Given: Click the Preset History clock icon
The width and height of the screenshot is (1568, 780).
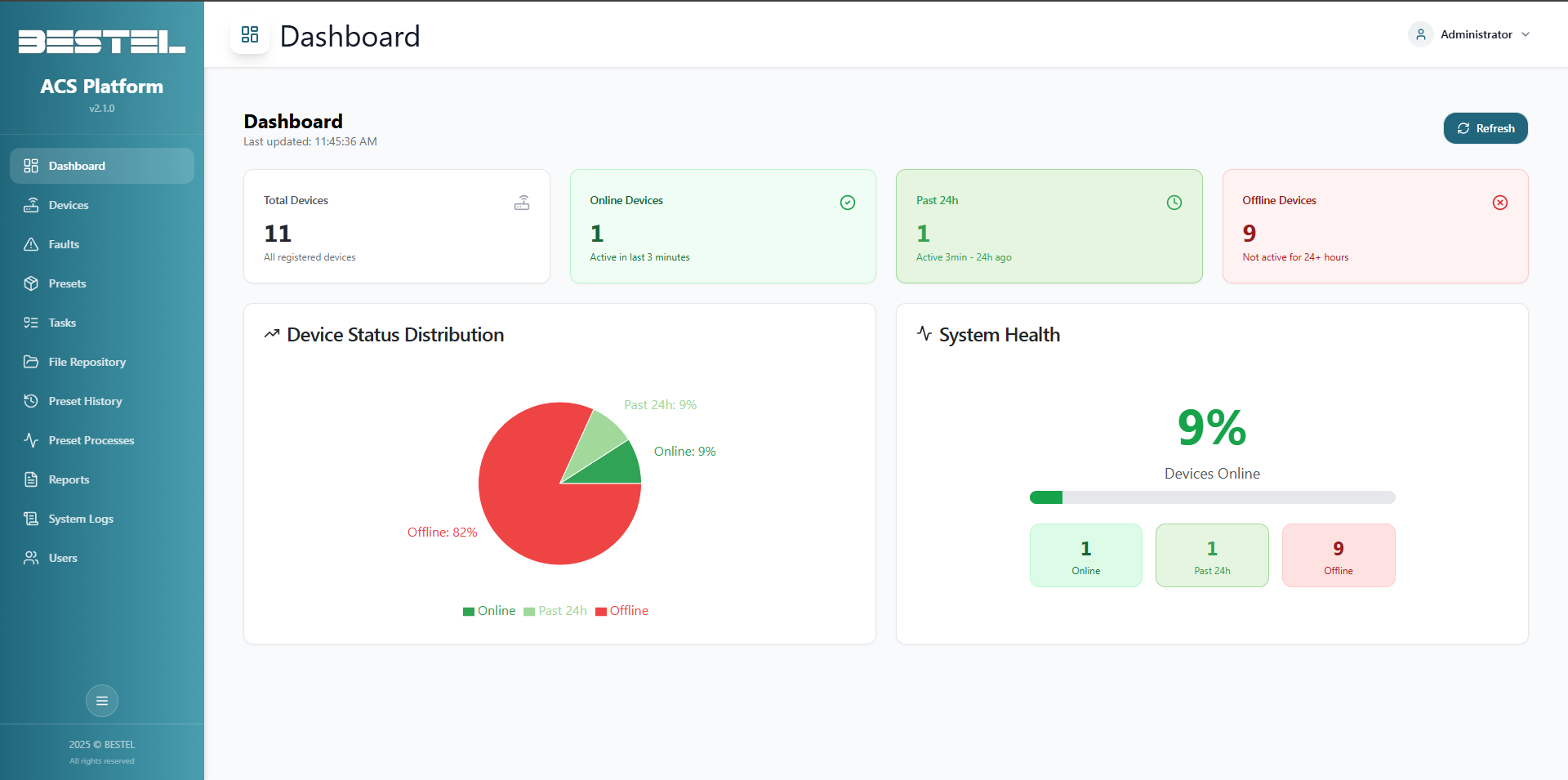Looking at the screenshot, I should tap(31, 401).
